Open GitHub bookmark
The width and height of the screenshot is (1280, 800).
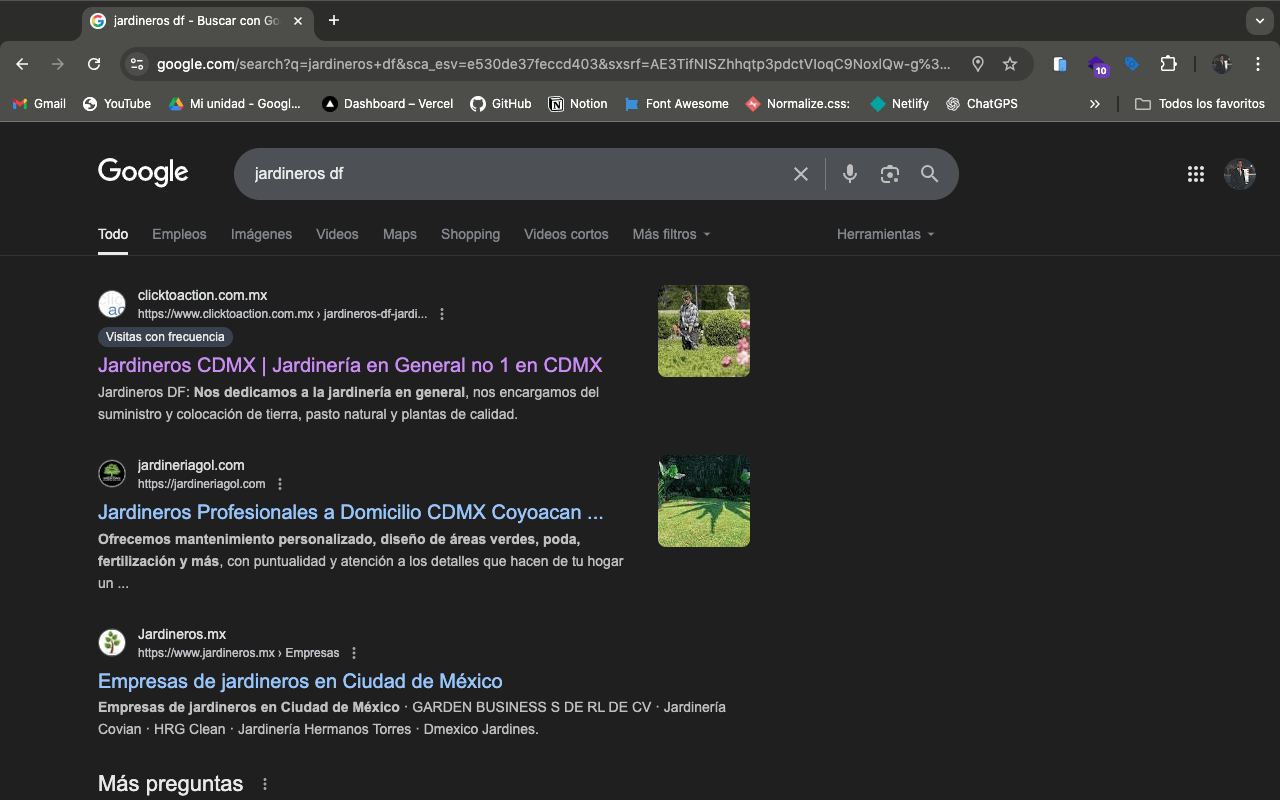pyautogui.click(x=501, y=103)
